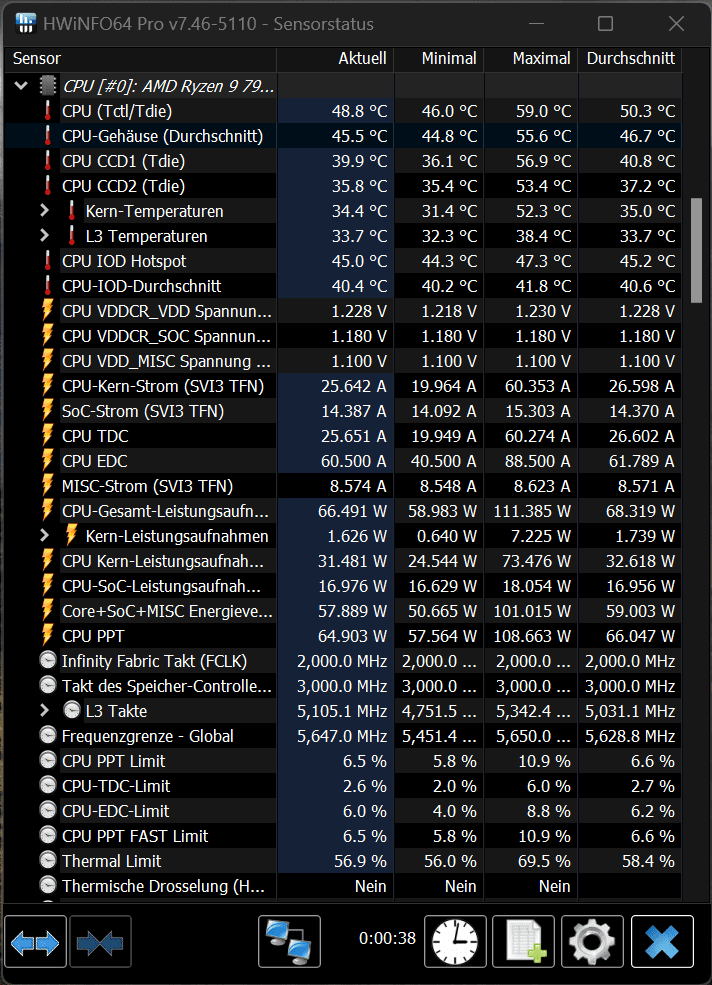Click the 111.385 W maximum power value
Image resolution: width=712 pixels, height=985 pixels.
tap(532, 511)
